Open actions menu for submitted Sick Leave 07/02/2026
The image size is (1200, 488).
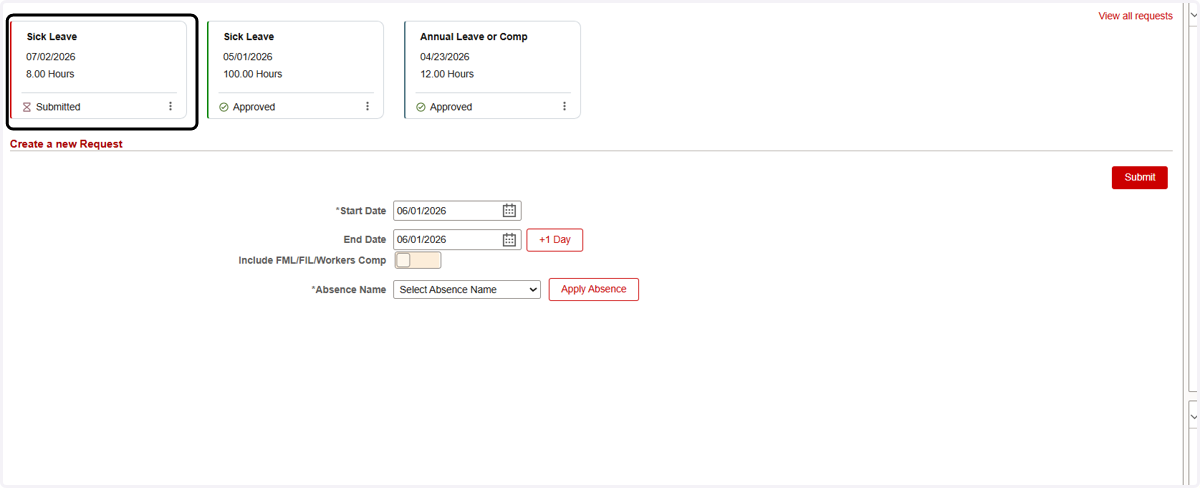(x=170, y=106)
